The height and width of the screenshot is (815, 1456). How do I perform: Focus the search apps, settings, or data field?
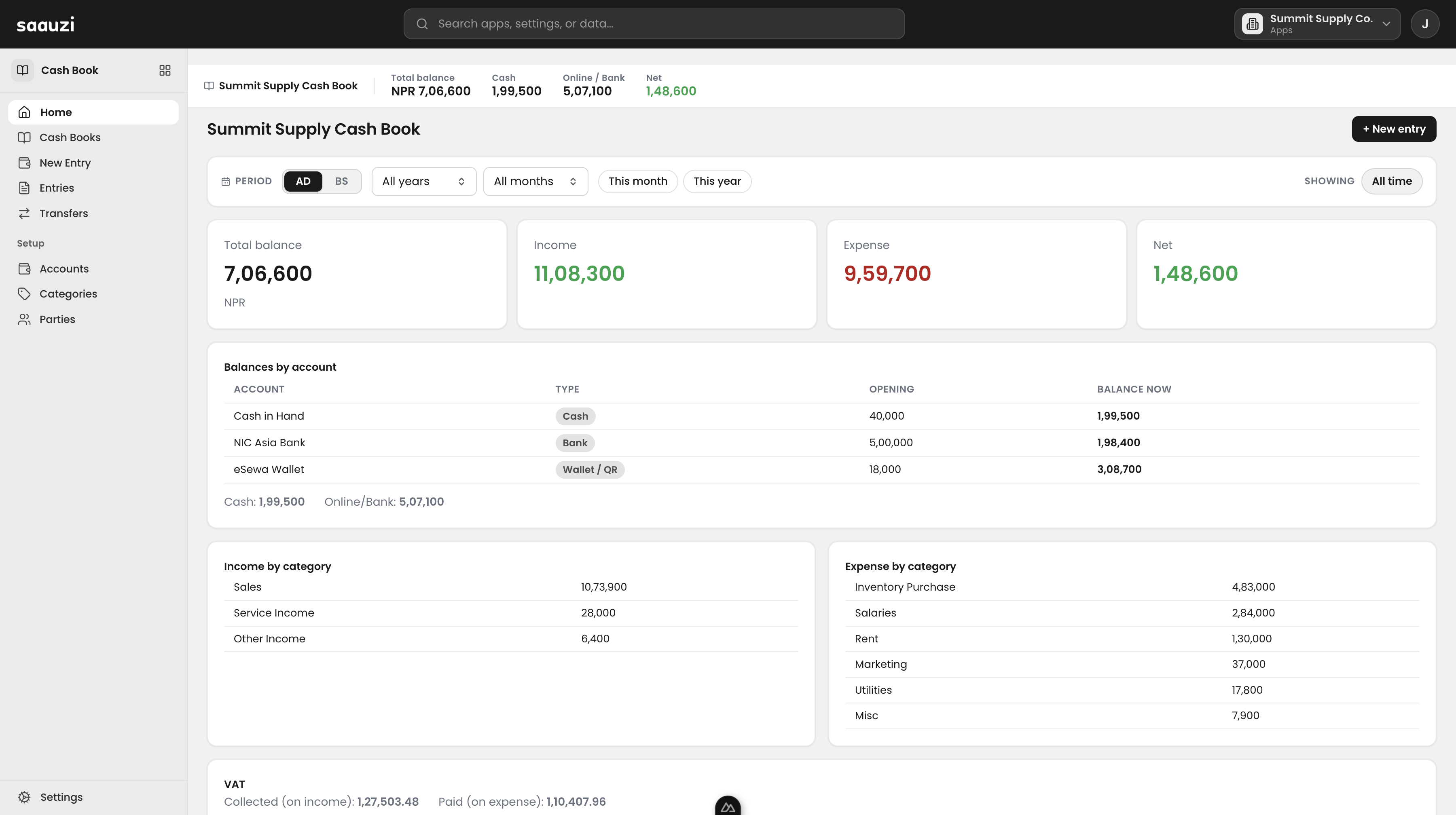click(654, 24)
